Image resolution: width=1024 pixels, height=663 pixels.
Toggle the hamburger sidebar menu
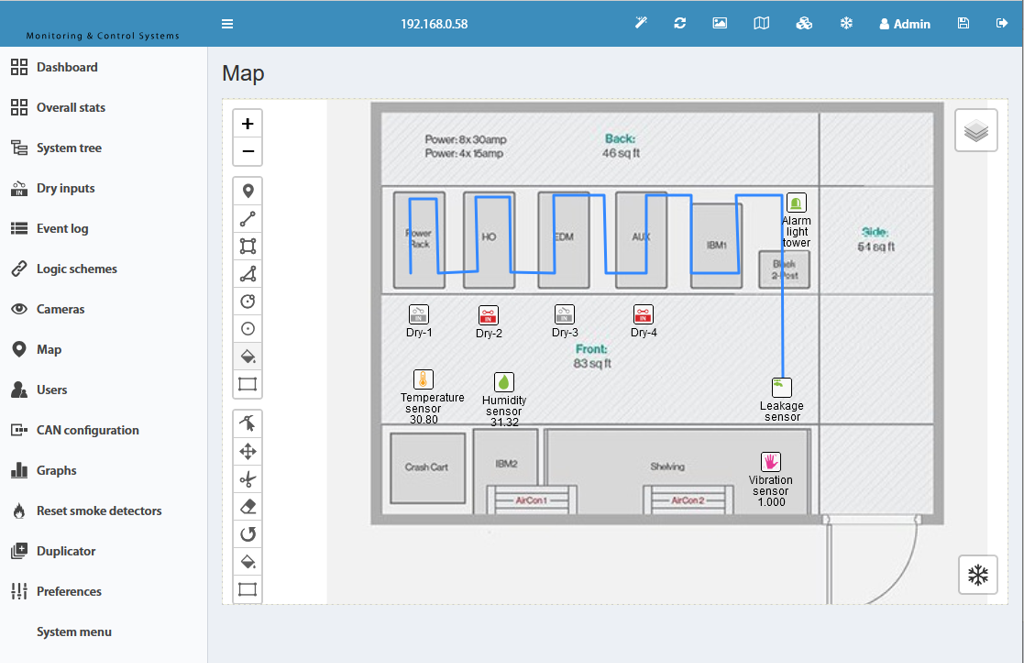tap(227, 24)
